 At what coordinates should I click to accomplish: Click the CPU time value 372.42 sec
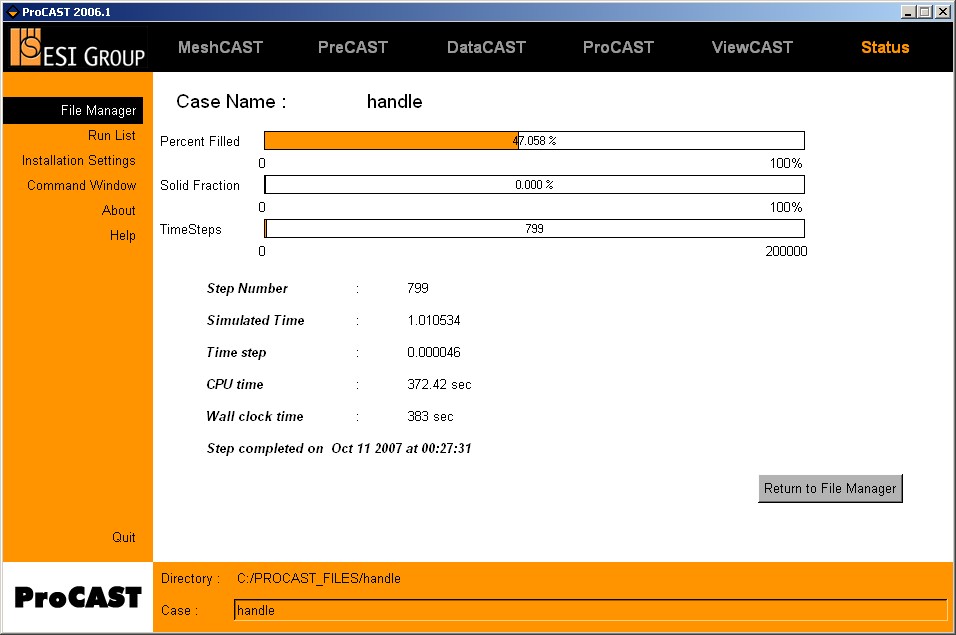click(x=439, y=385)
